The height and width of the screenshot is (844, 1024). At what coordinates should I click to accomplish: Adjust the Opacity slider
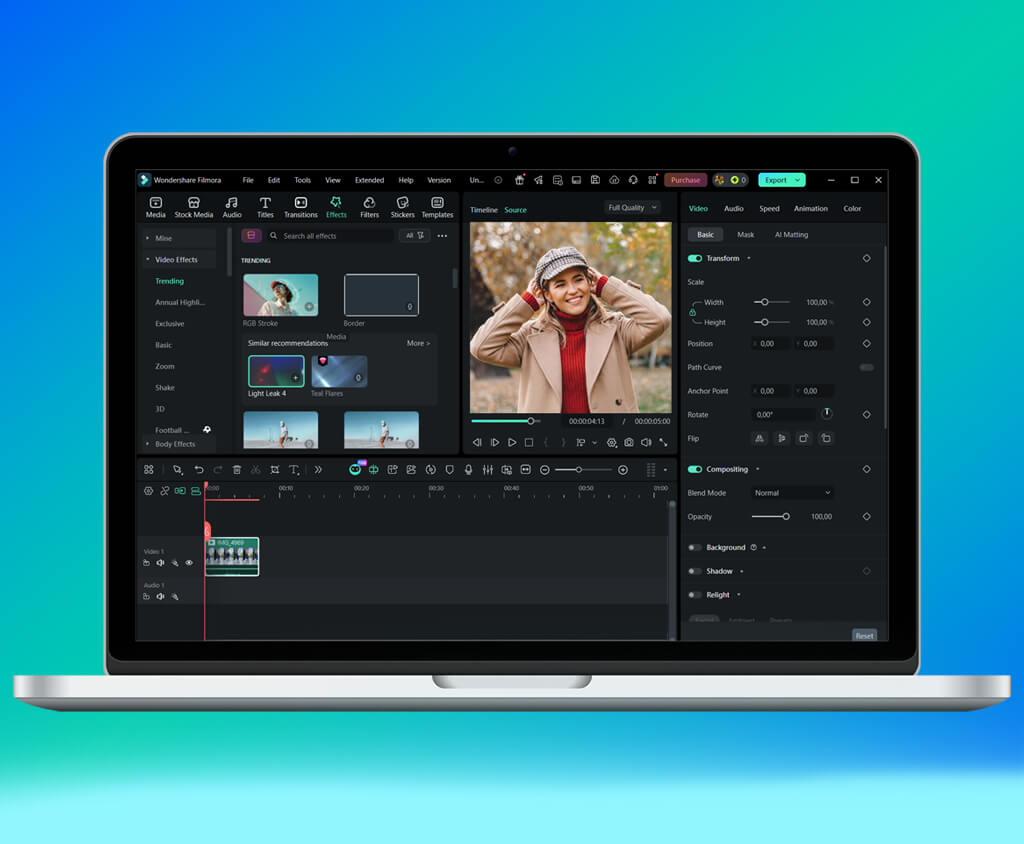click(771, 516)
